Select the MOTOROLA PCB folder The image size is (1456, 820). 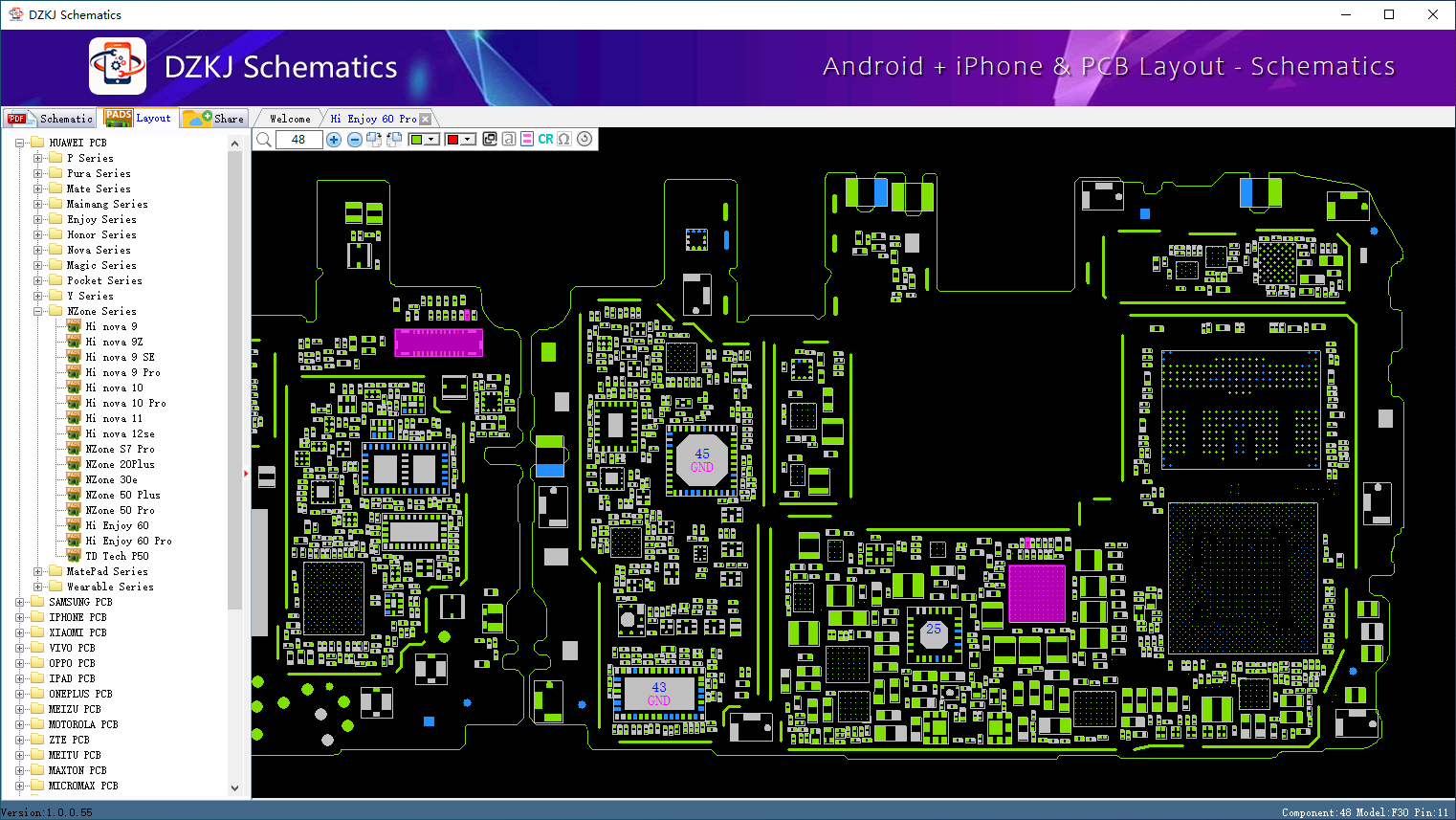[x=83, y=724]
